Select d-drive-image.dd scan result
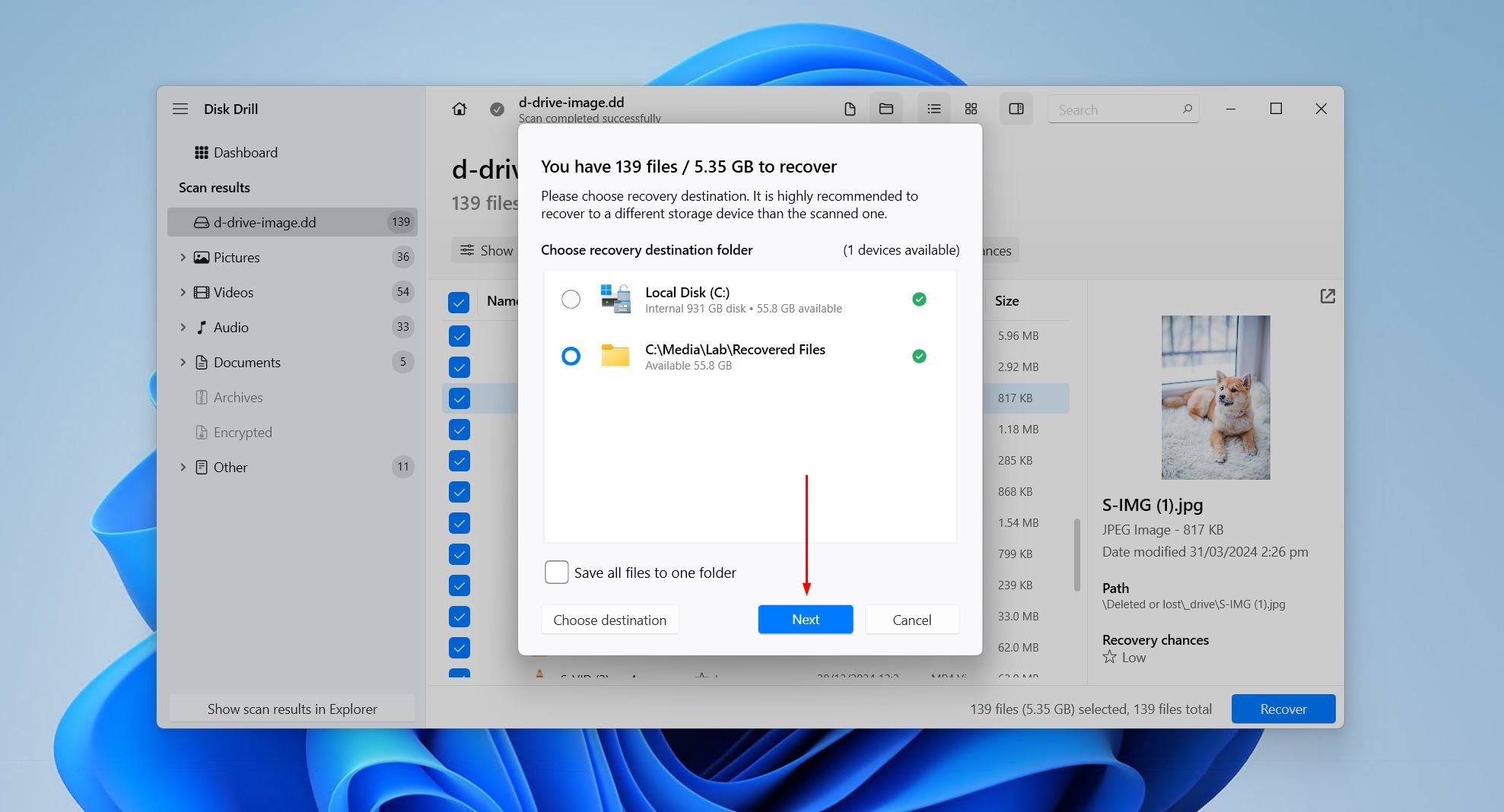This screenshot has height=812, width=1504. pyautogui.click(x=292, y=222)
